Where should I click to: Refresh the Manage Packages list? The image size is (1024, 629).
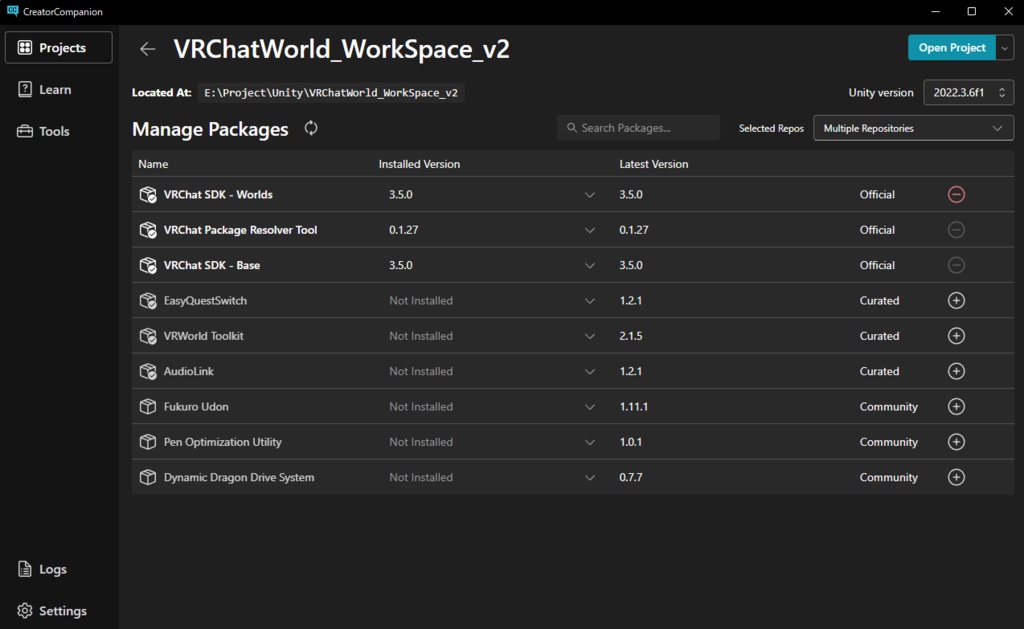[x=311, y=128]
